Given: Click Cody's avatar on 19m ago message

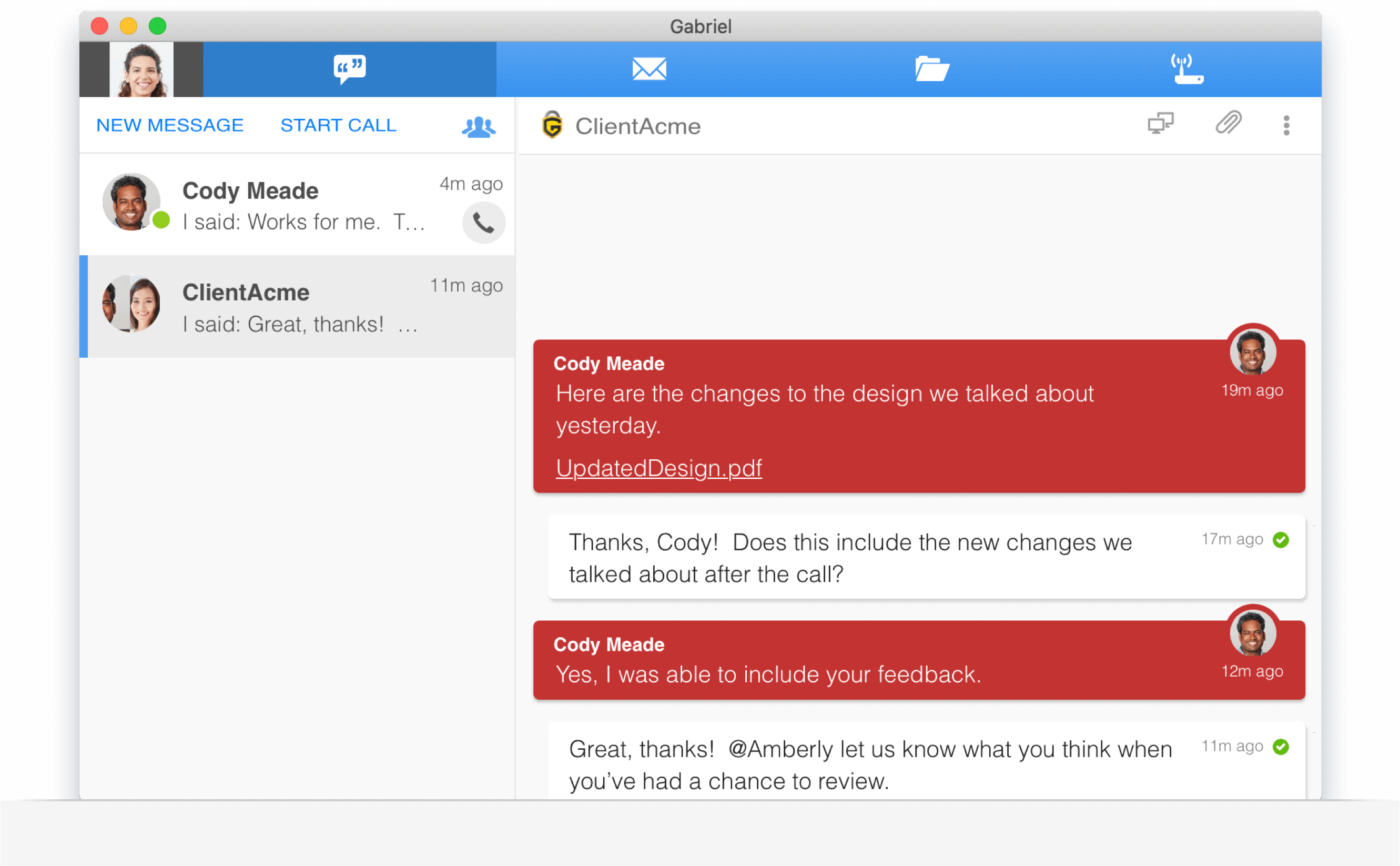Looking at the screenshot, I should point(1253,351).
